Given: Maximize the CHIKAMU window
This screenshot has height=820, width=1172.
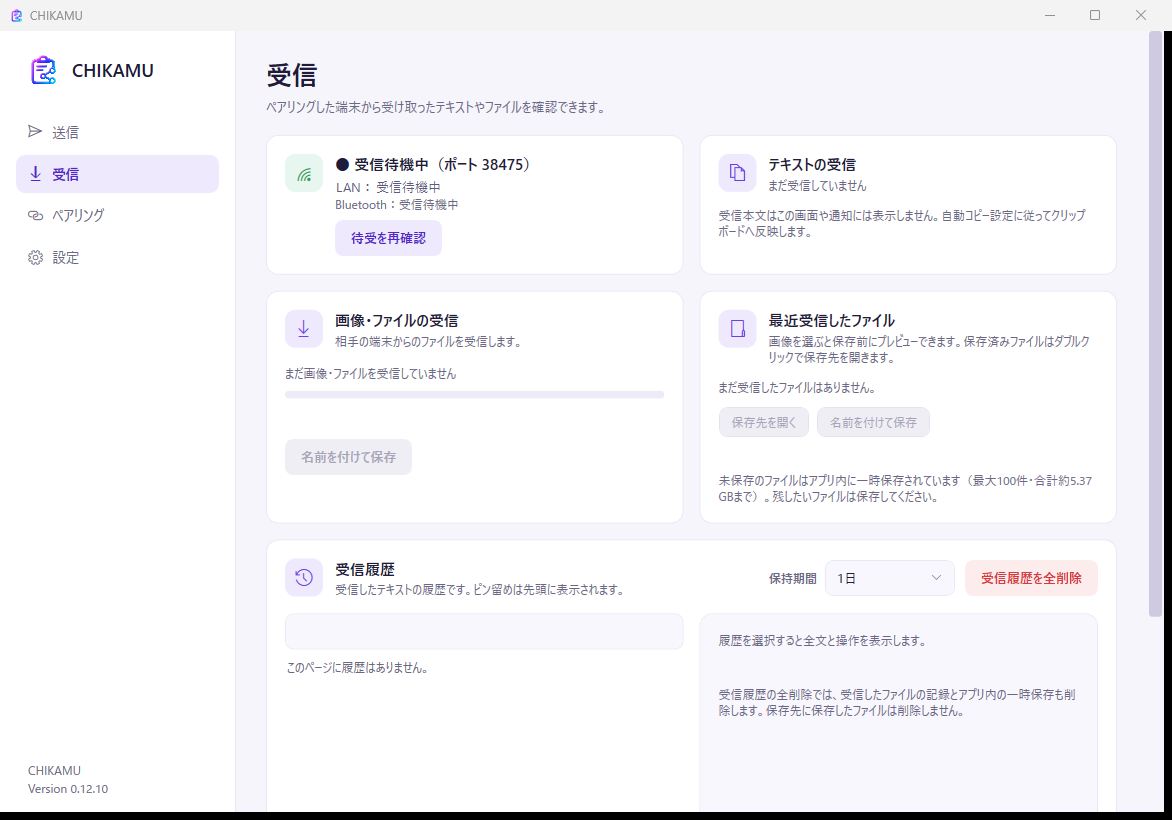Looking at the screenshot, I should point(1095,15).
